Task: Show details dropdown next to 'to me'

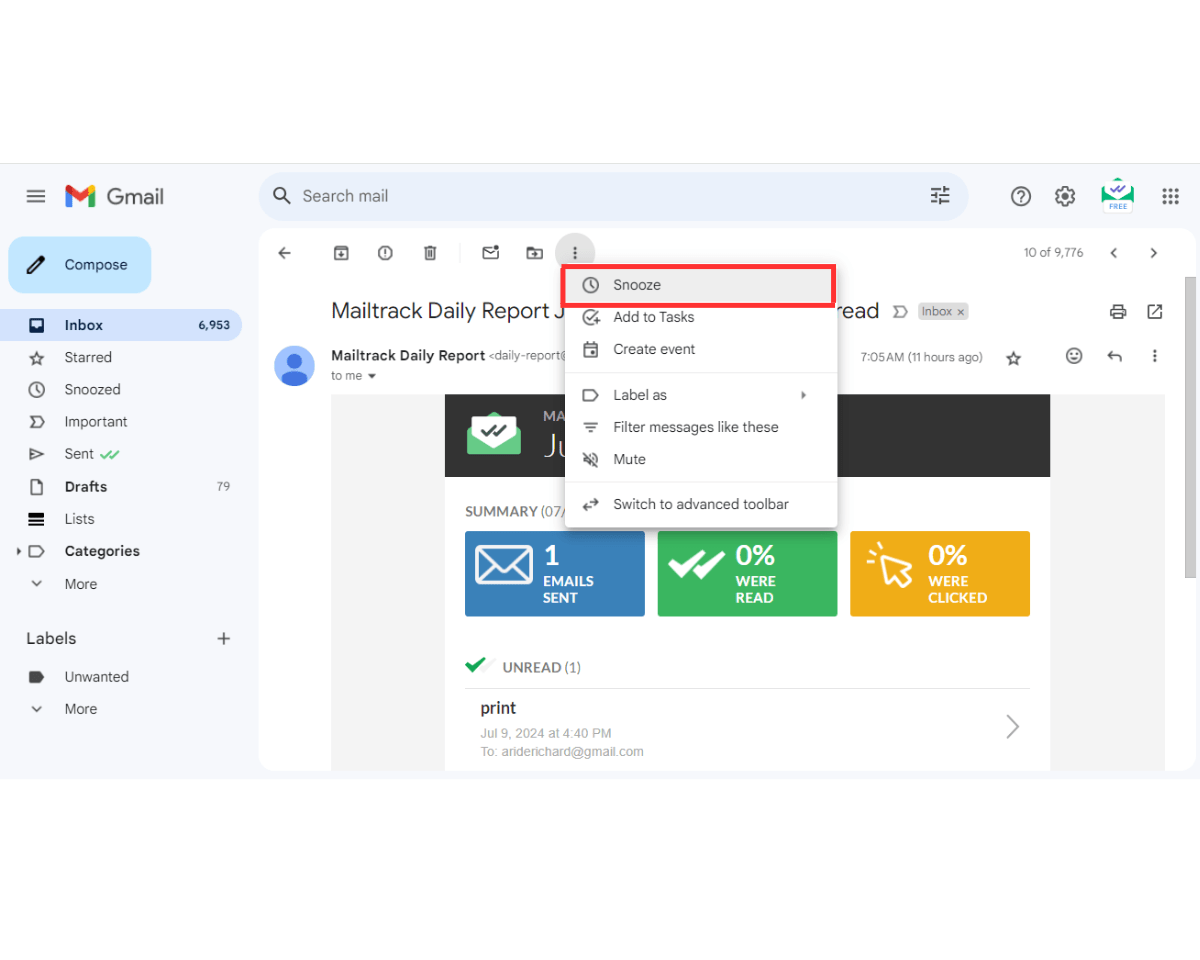Action: coord(372,376)
